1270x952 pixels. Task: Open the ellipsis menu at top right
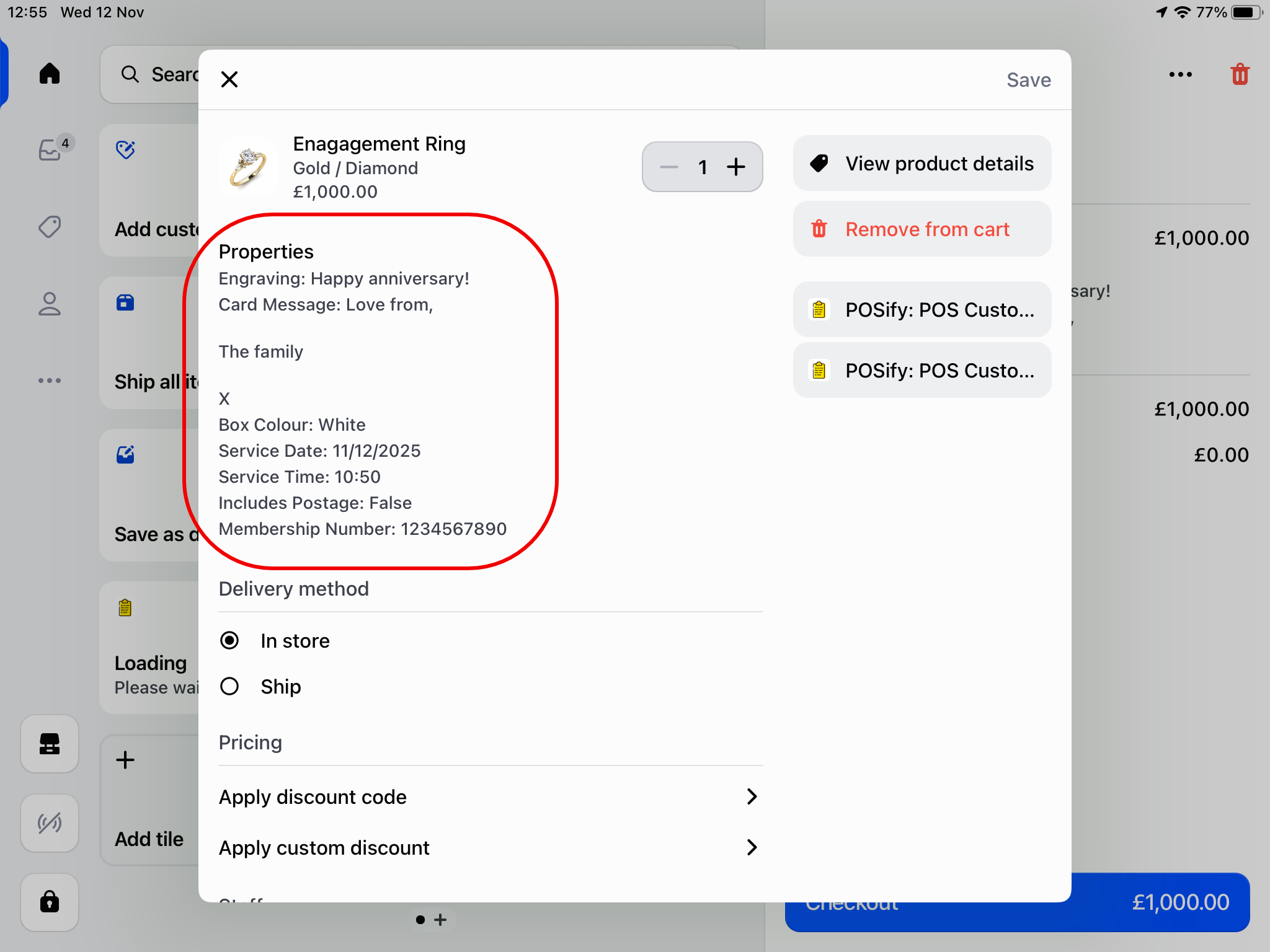point(1179,74)
